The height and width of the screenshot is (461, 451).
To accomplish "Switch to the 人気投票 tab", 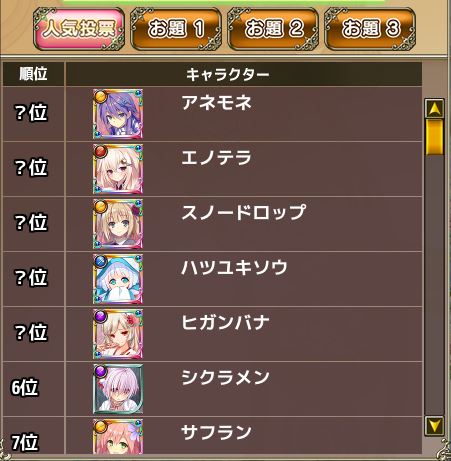I will 79,29.
